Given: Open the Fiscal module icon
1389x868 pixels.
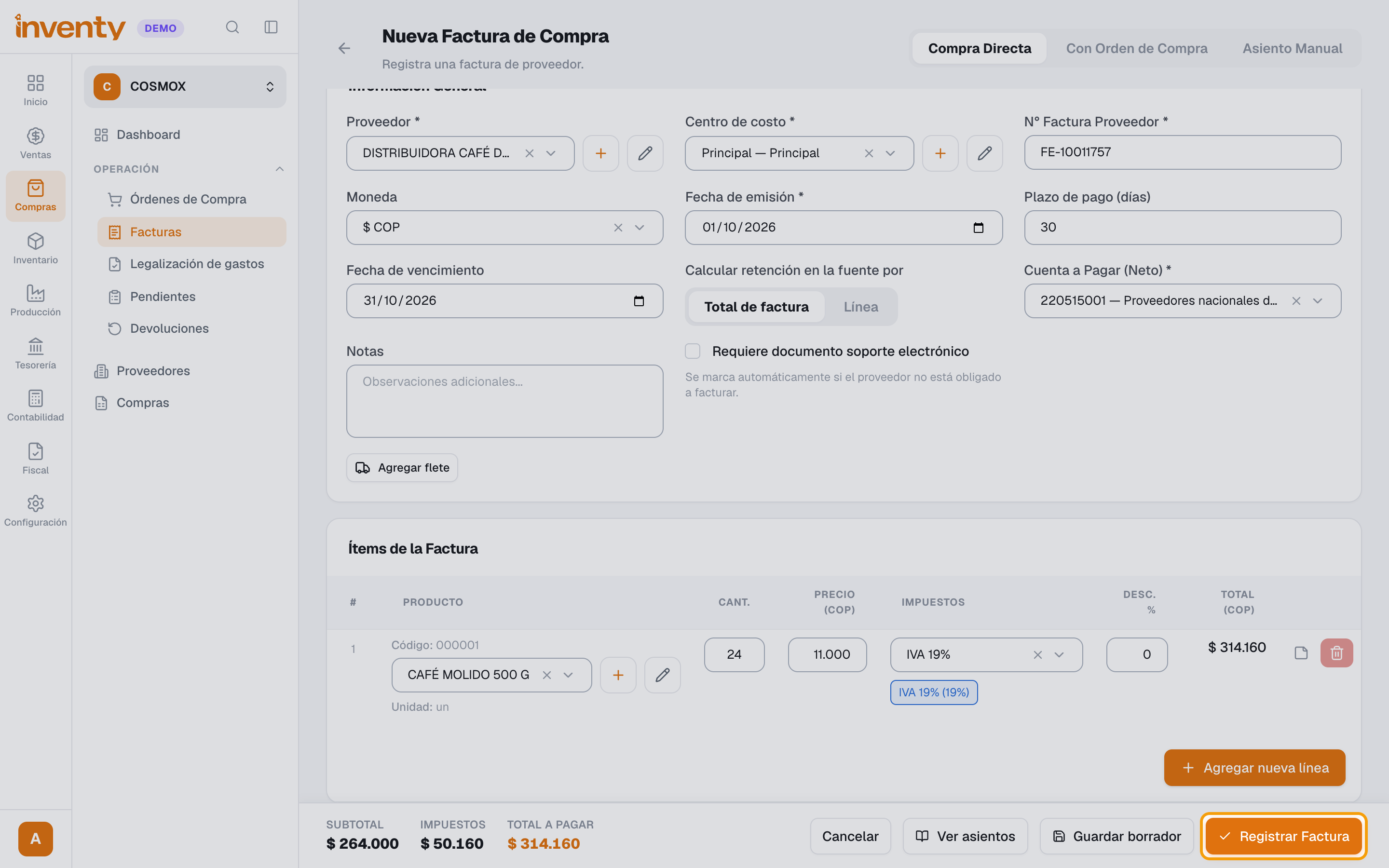Looking at the screenshot, I should coord(36,458).
